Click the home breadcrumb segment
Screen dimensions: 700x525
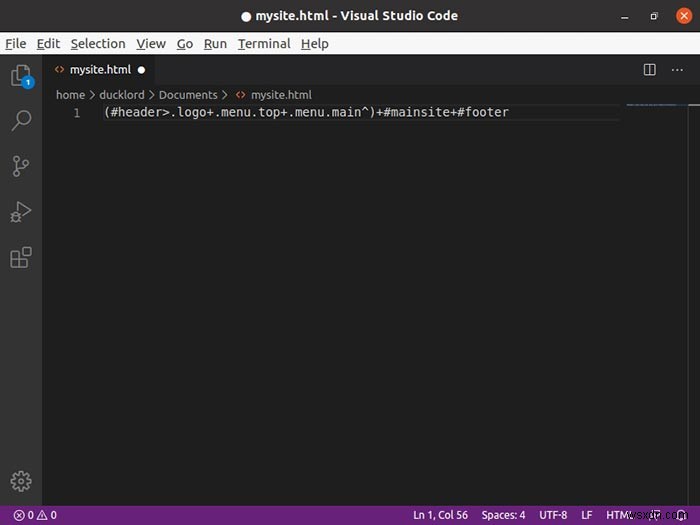[x=71, y=95]
